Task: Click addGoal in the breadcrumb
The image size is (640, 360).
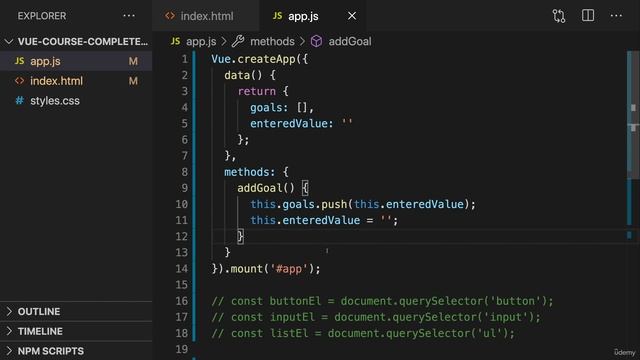Action: pyautogui.click(x=350, y=42)
